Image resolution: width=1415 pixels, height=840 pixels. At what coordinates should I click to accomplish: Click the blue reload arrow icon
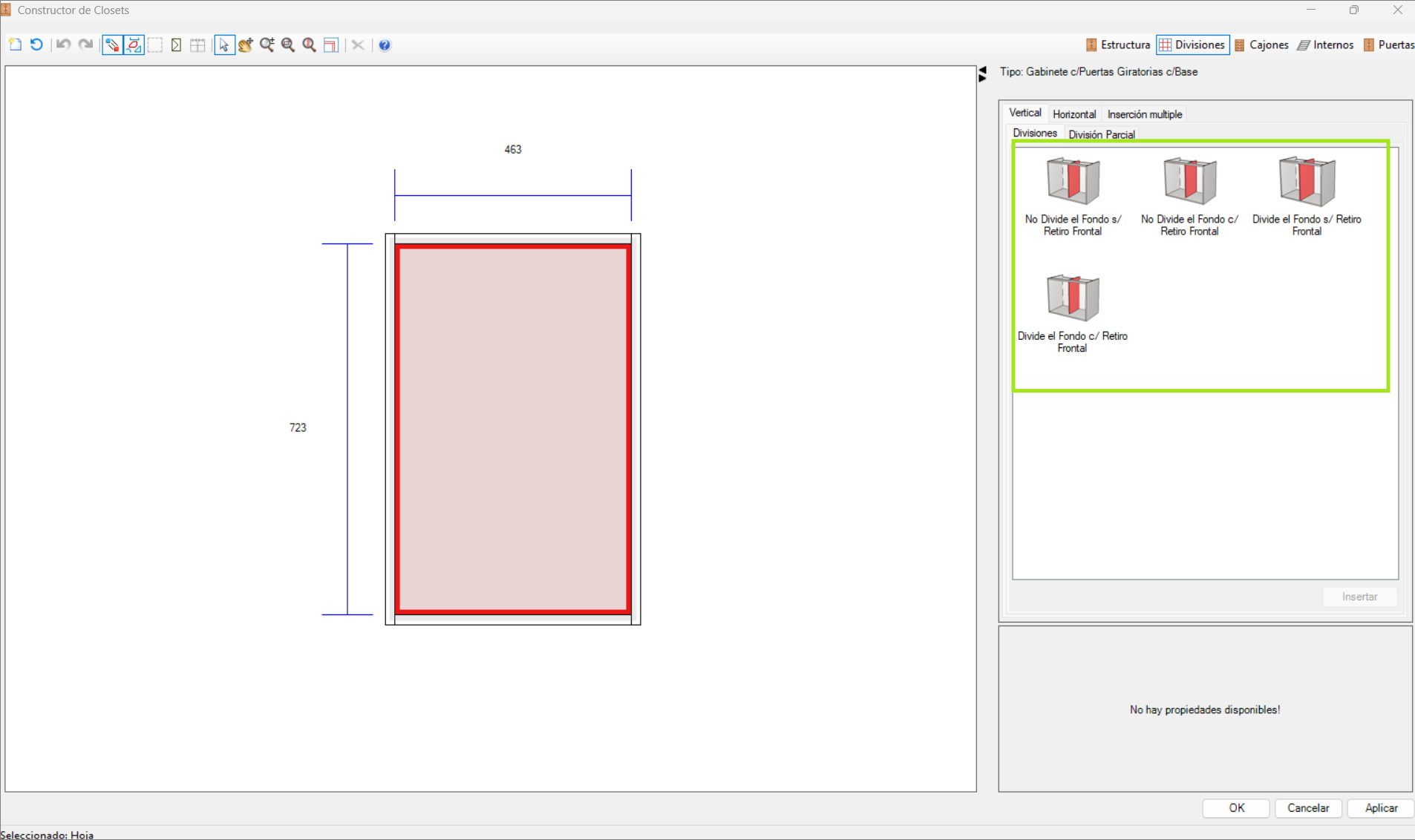(x=36, y=45)
